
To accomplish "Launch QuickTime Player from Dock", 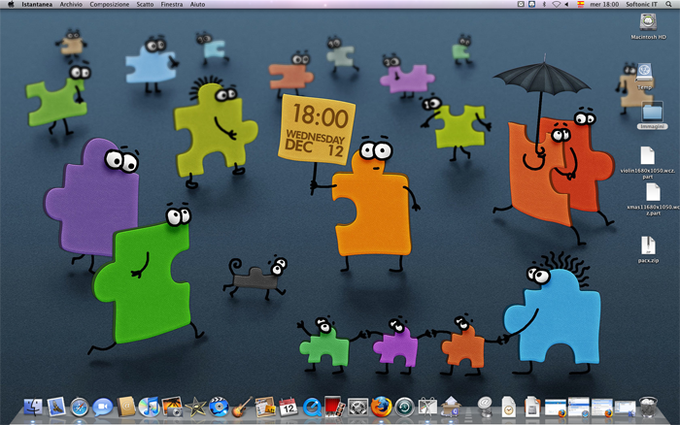I will [312, 407].
